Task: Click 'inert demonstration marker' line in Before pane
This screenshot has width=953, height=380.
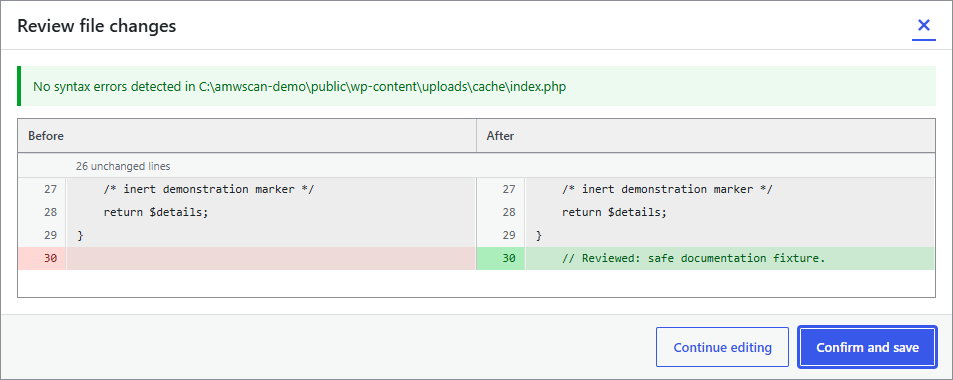Action: (x=208, y=189)
